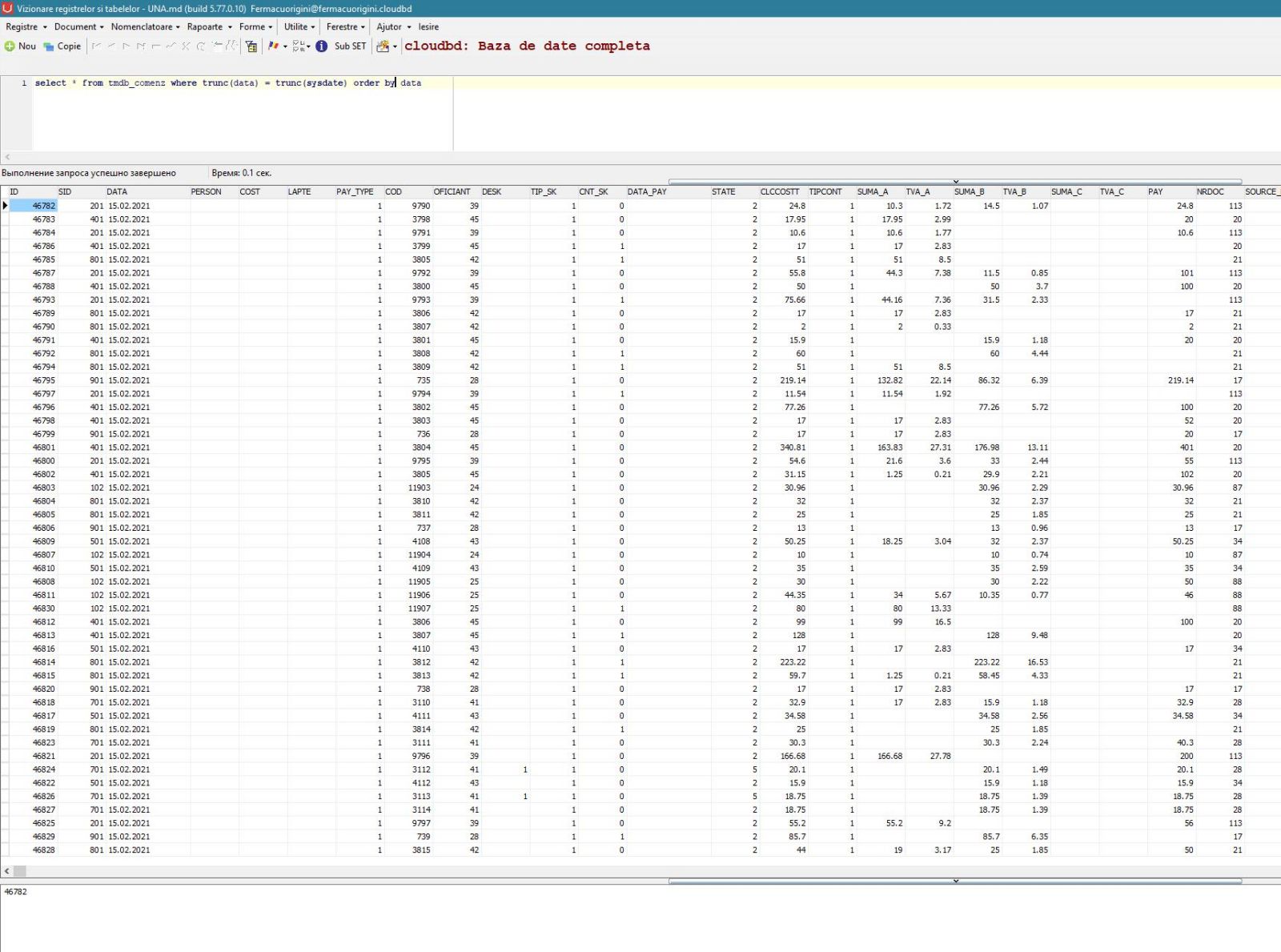Open the Nomenclatoare menu
Viewport: 1281px width, 952px height.
pyautogui.click(x=145, y=26)
